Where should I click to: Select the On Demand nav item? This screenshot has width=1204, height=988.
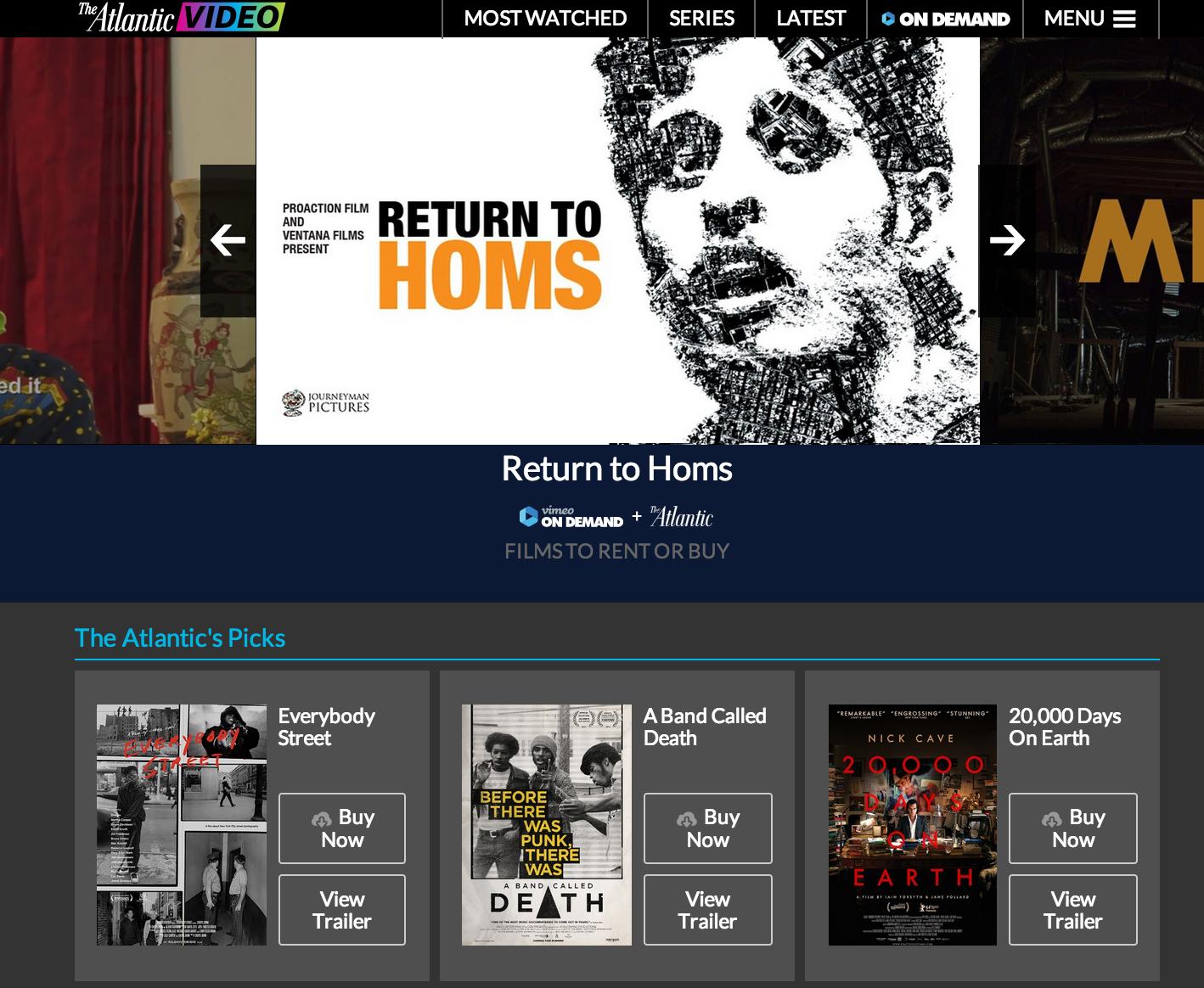click(x=945, y=19)
